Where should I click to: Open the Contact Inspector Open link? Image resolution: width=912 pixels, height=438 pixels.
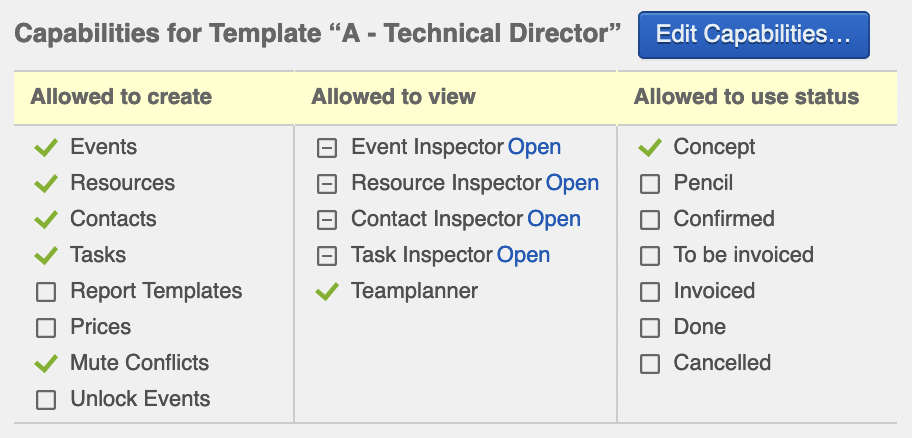pyautogui.click(x=554, y=219)
